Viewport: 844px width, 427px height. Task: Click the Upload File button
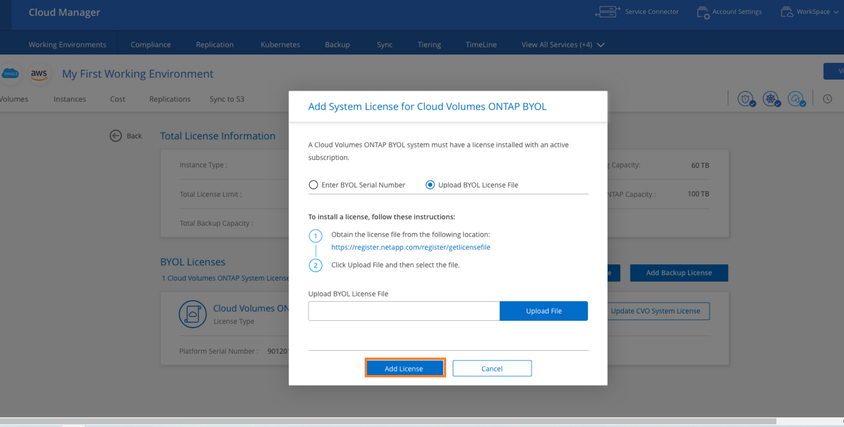click(x=544, y=311)
